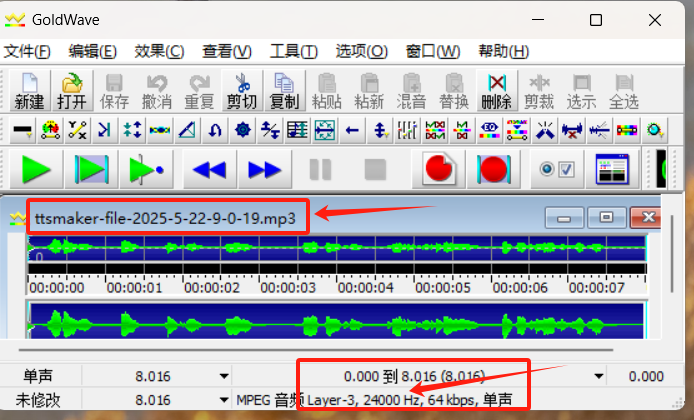Open the Offset effect icon
Screen dimensions: 694x420
point(270,131)
